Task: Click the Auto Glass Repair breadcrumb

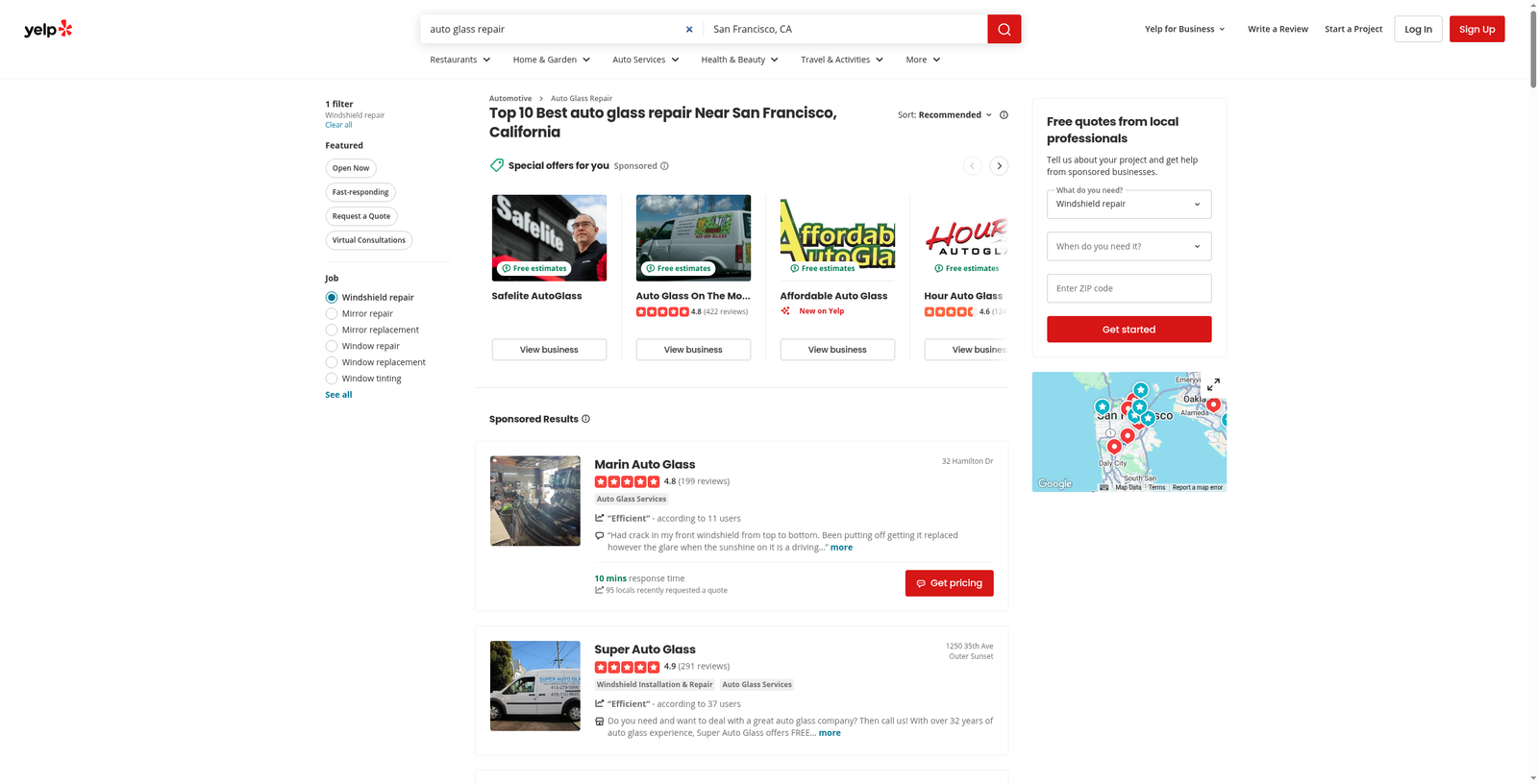Action: (582, 98)
